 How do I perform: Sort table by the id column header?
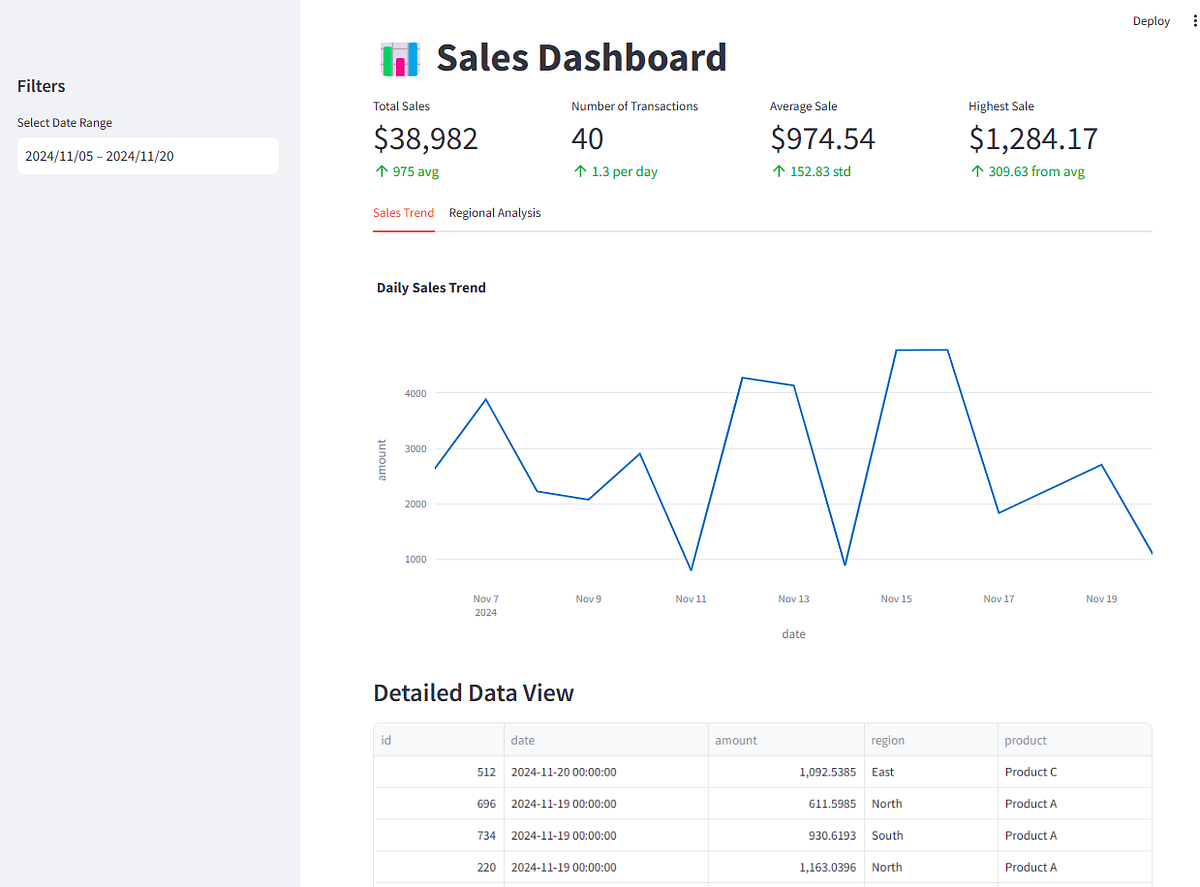438,740
